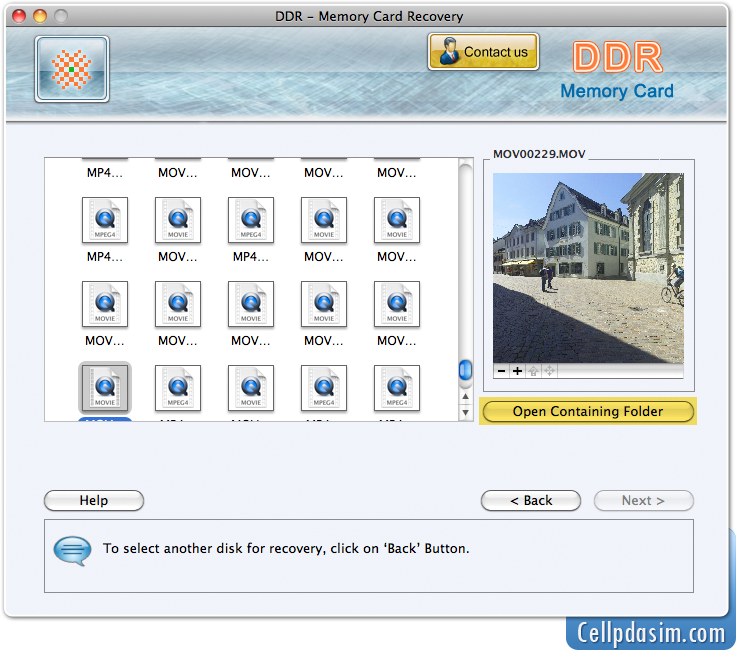This screenshot has width=736, height=650.
Task: Go back with the < Back button
Action: [x=531, y=500]
